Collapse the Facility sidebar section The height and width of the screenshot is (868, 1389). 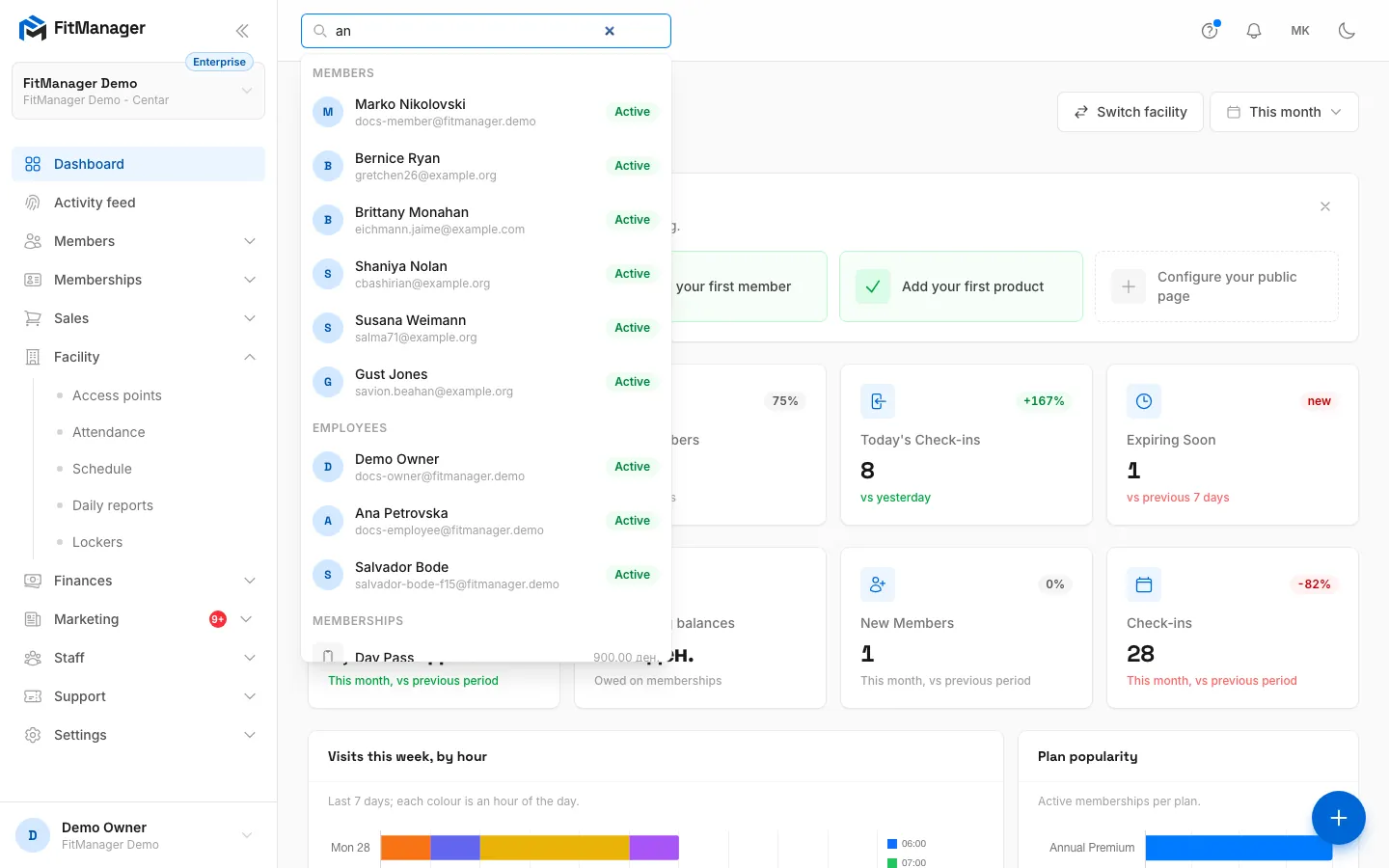pyautogui.click(x=139, y=357)
